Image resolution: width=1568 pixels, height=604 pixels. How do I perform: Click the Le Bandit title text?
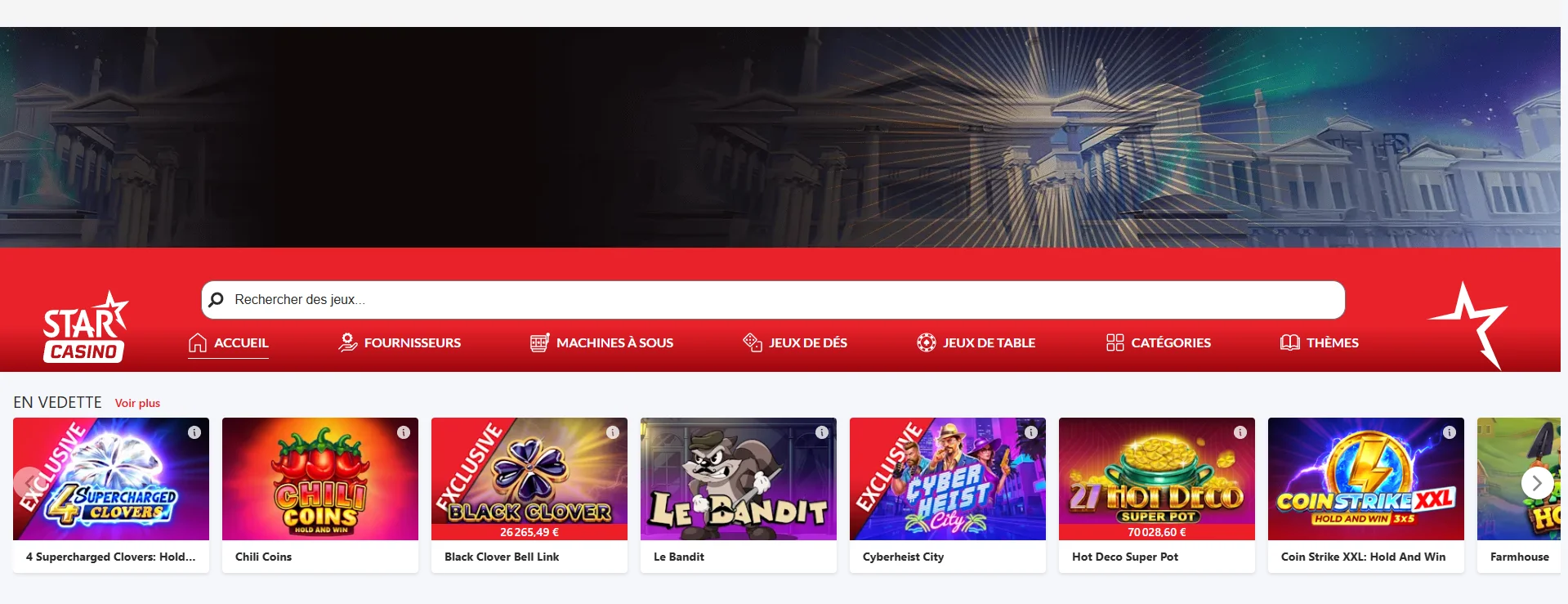pyautogui.click(x=679, y=557)
